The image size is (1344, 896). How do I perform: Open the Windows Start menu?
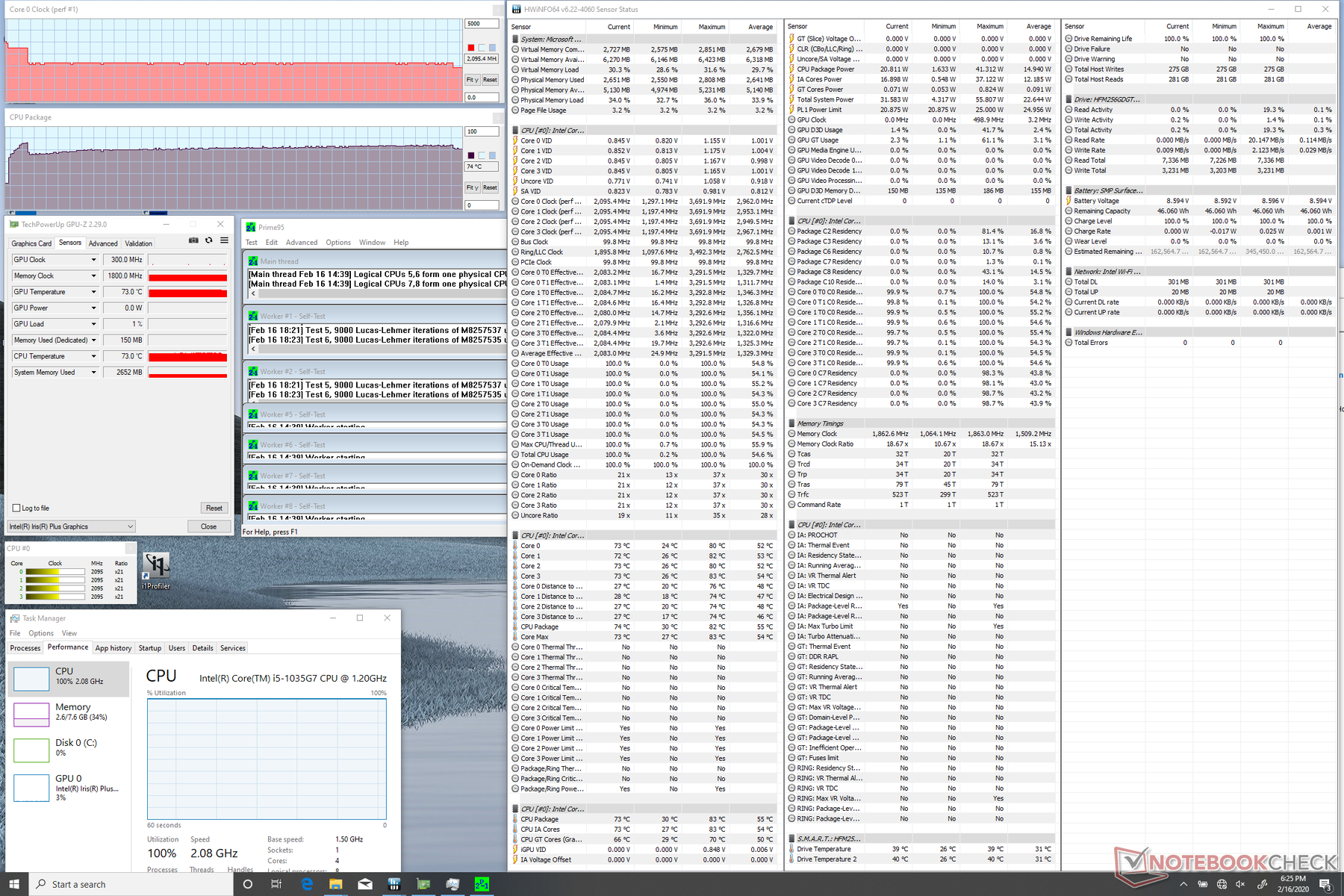point(14,884)
